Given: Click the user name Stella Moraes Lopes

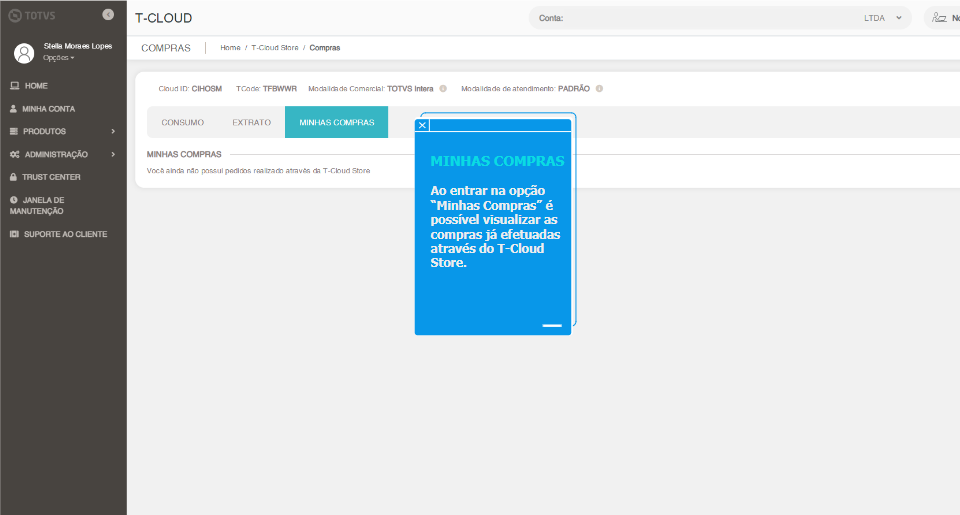Looking at the screenshot, I should coord(78,47).
